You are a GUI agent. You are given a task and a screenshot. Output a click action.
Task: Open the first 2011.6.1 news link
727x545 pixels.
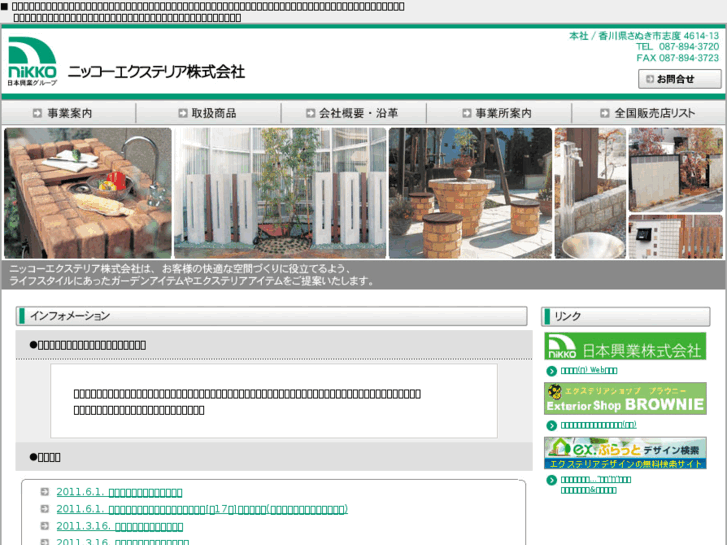[x=119, y=492]
